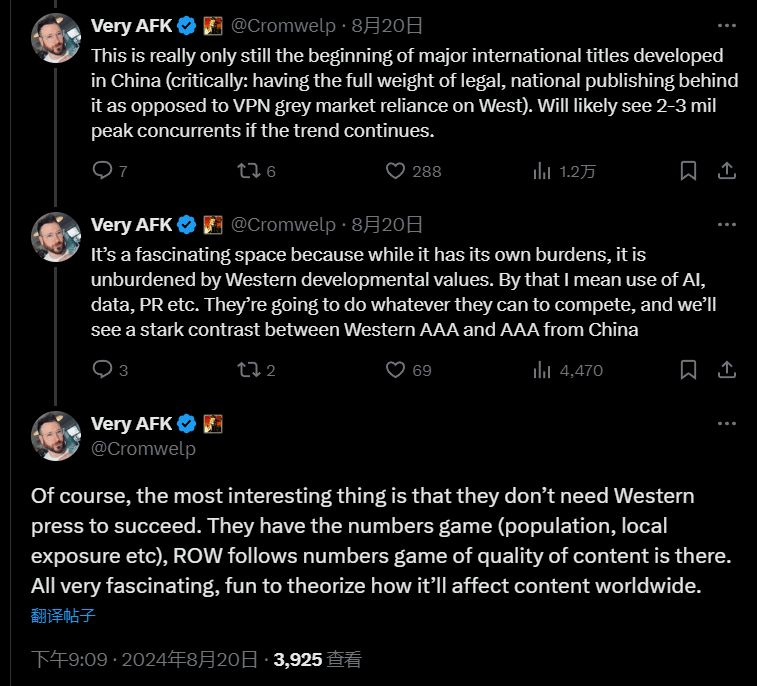Share the first tweet via share icon
Image resolution: width=757 pixels, height=686 pixels.
727,171
